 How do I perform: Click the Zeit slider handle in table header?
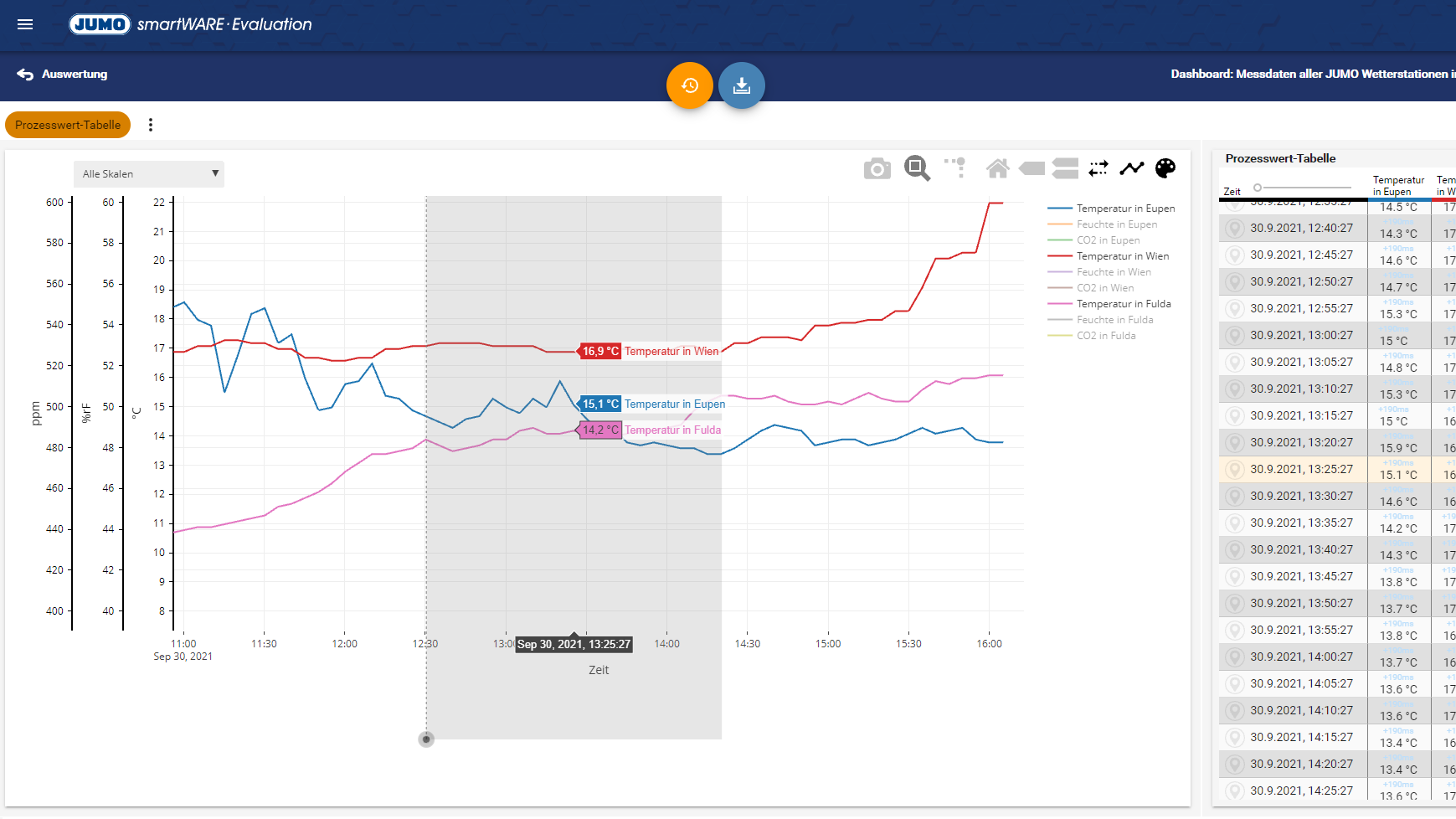[x=1257, y=188]
